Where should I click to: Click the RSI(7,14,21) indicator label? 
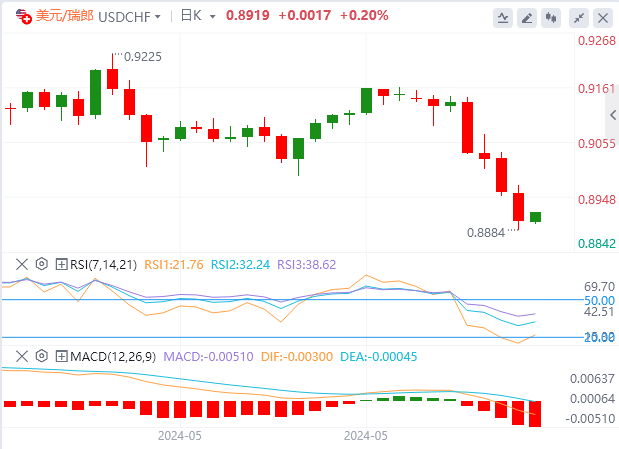(x=103, y=264)
